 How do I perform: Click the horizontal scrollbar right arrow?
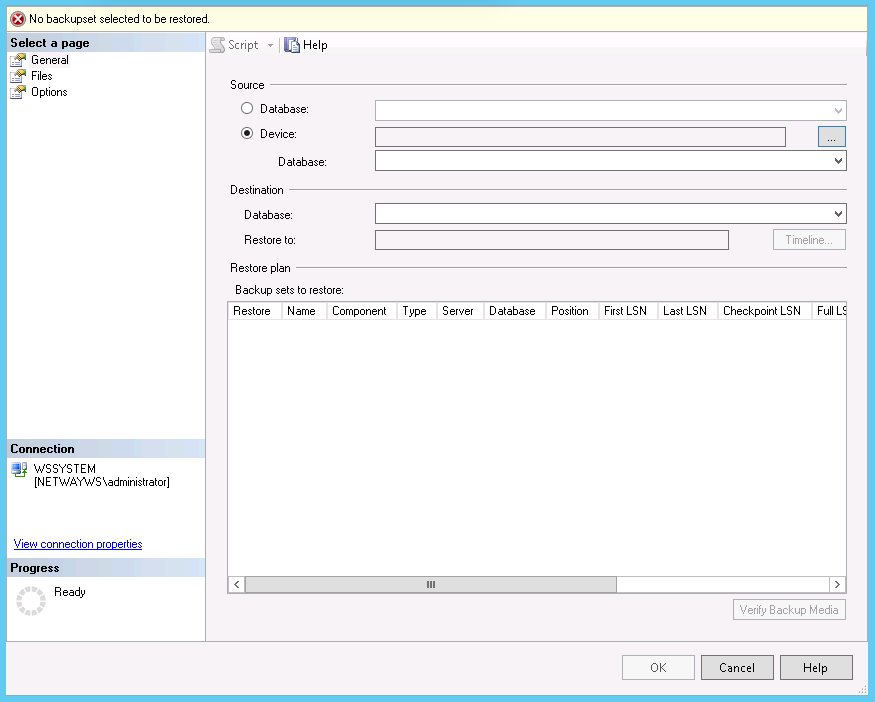pyautogui.click(x=838, y=585)
